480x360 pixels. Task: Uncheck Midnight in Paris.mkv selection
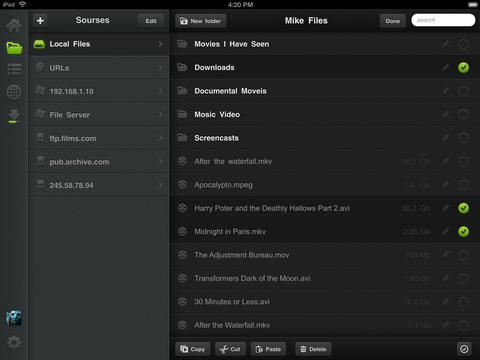pos(463,231)
